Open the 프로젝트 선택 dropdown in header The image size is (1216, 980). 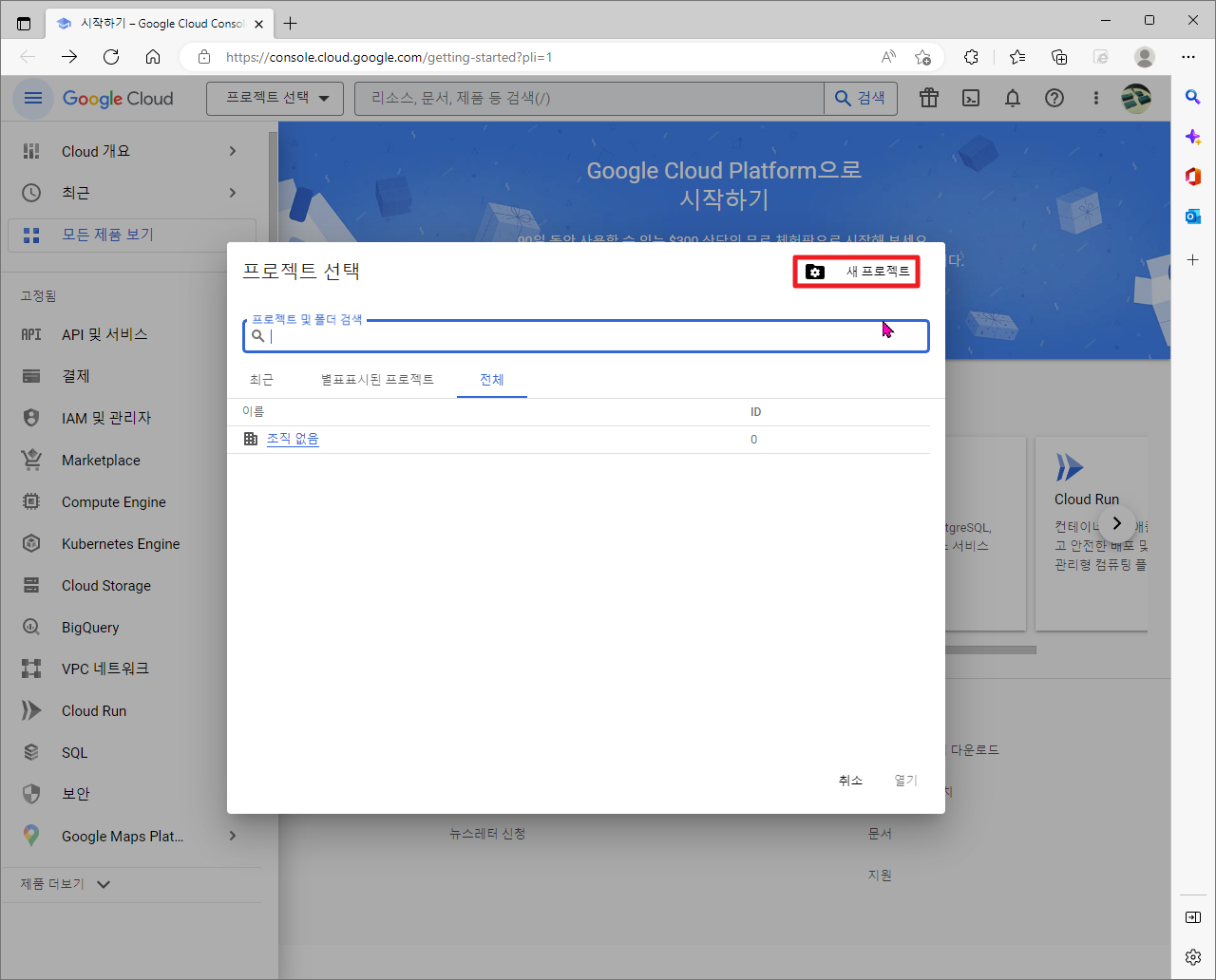pos(275,98)
